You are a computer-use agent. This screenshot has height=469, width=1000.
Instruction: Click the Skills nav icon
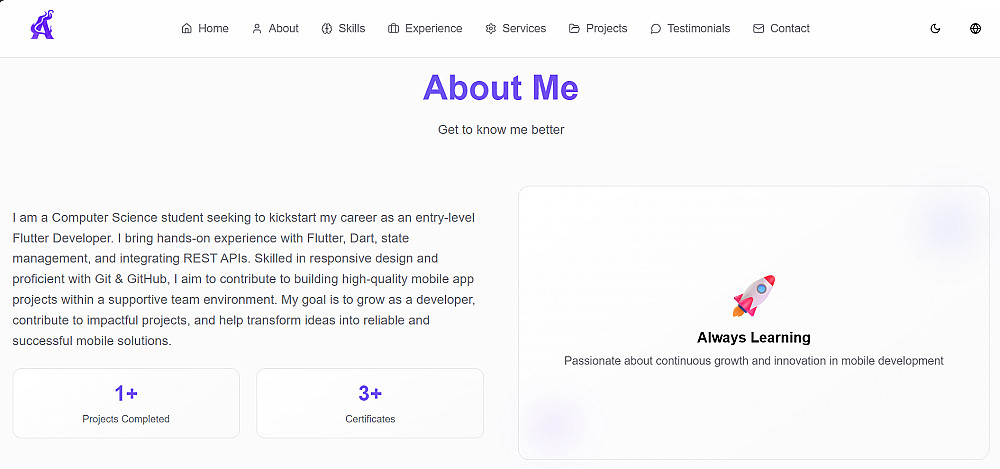[326, 29]
